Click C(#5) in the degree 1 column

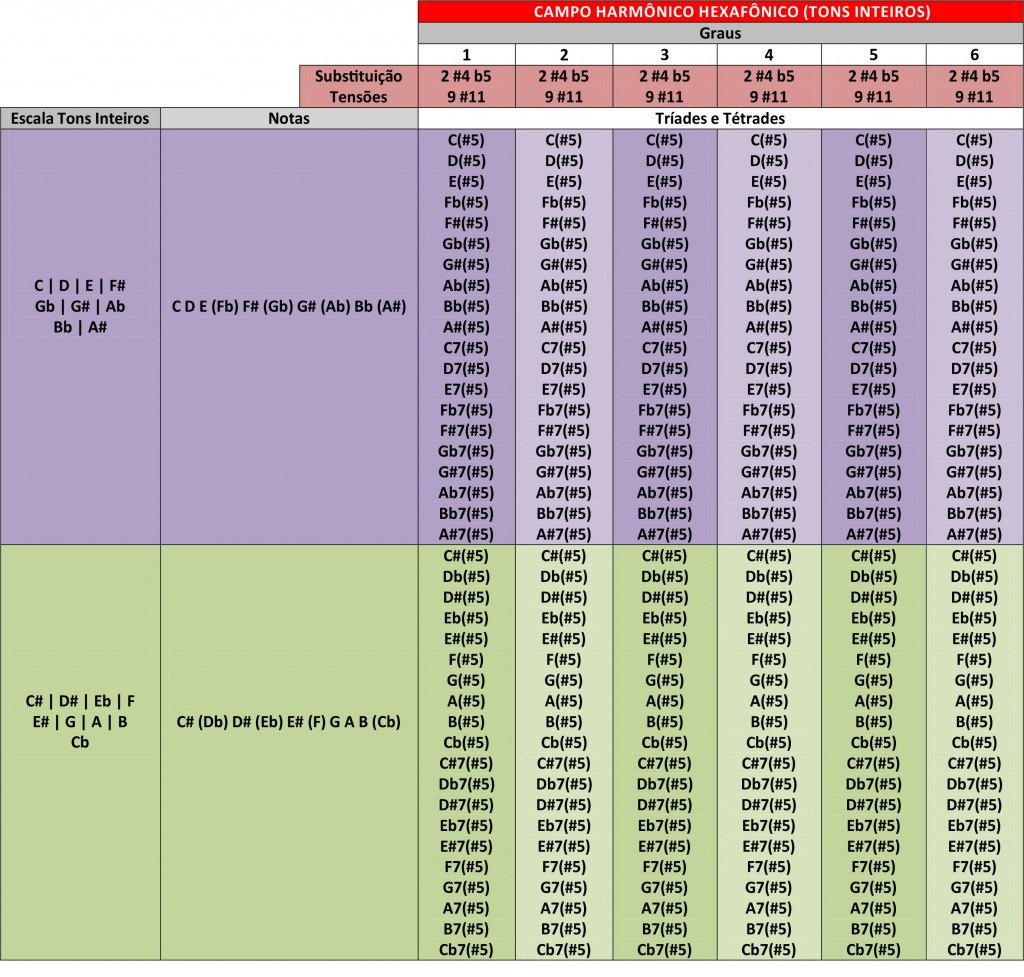(x=466, y=140)
